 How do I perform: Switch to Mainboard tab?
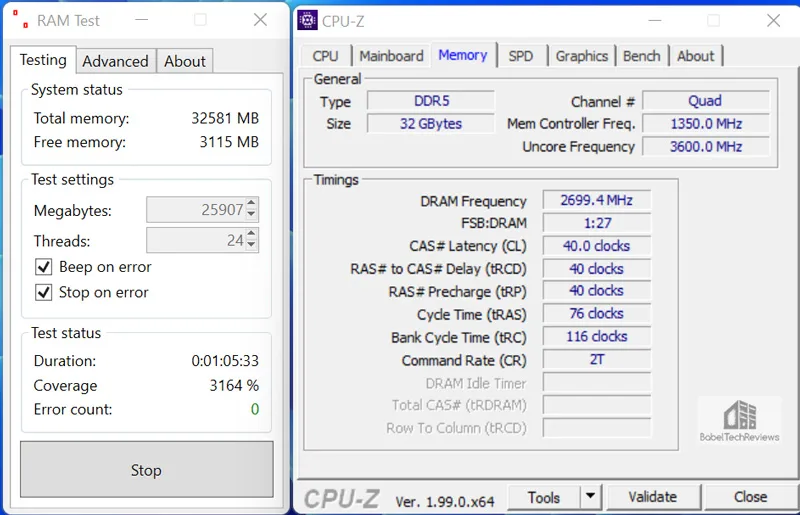click(391, 56)
